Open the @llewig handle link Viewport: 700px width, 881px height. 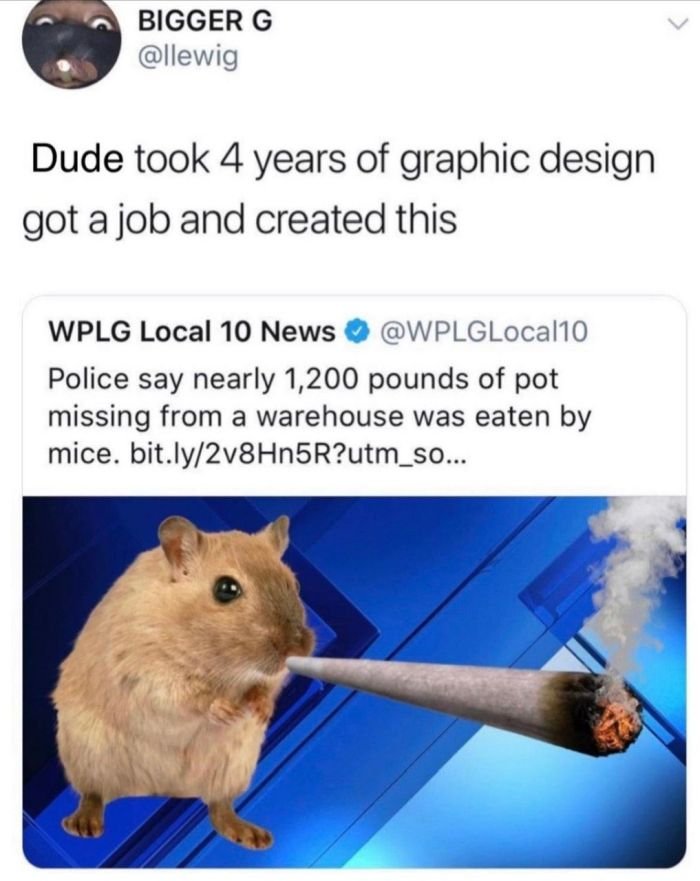188,57
